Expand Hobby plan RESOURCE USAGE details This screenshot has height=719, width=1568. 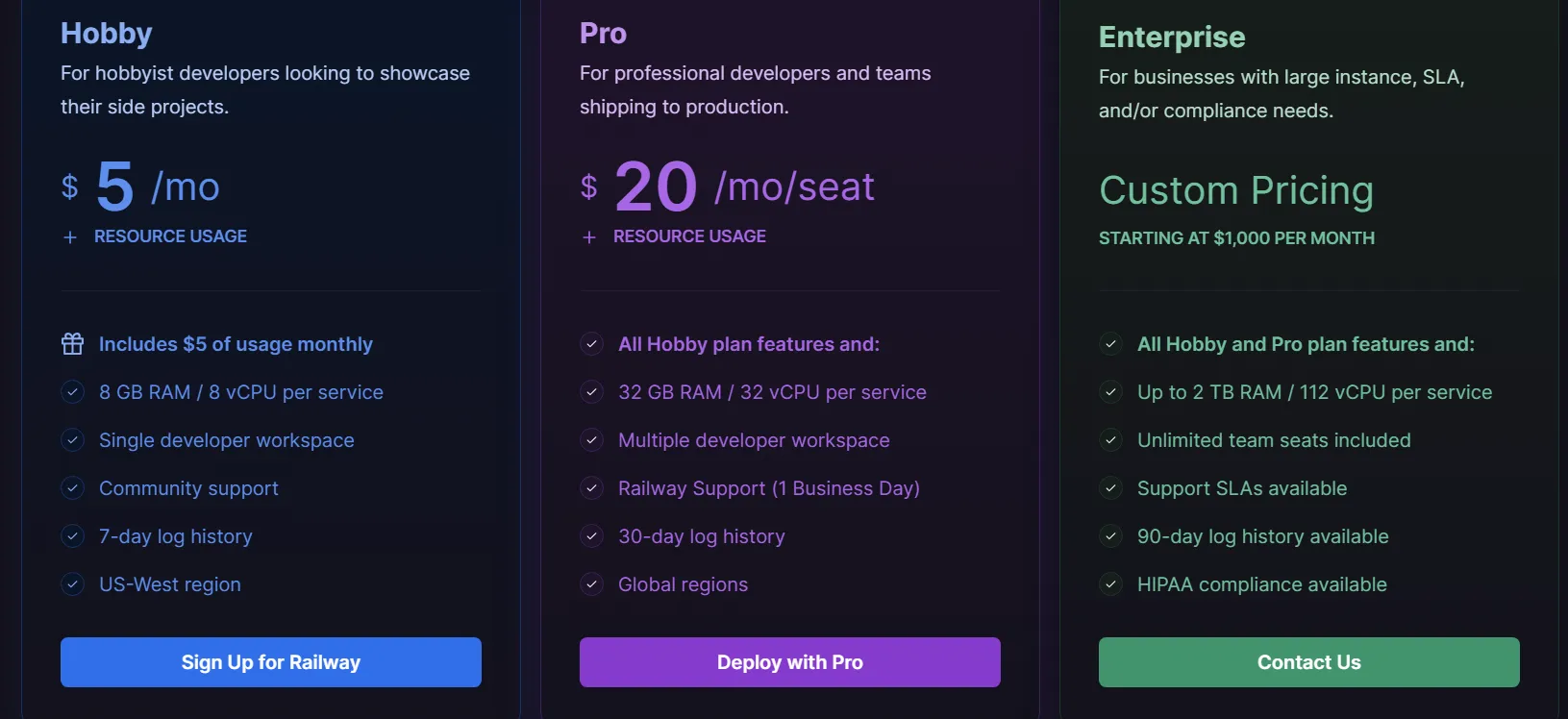170,236
